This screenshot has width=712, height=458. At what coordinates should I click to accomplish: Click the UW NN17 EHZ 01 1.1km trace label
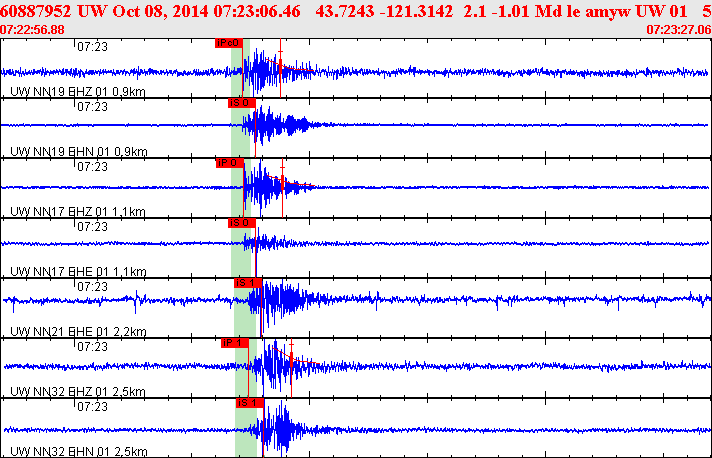78,211
